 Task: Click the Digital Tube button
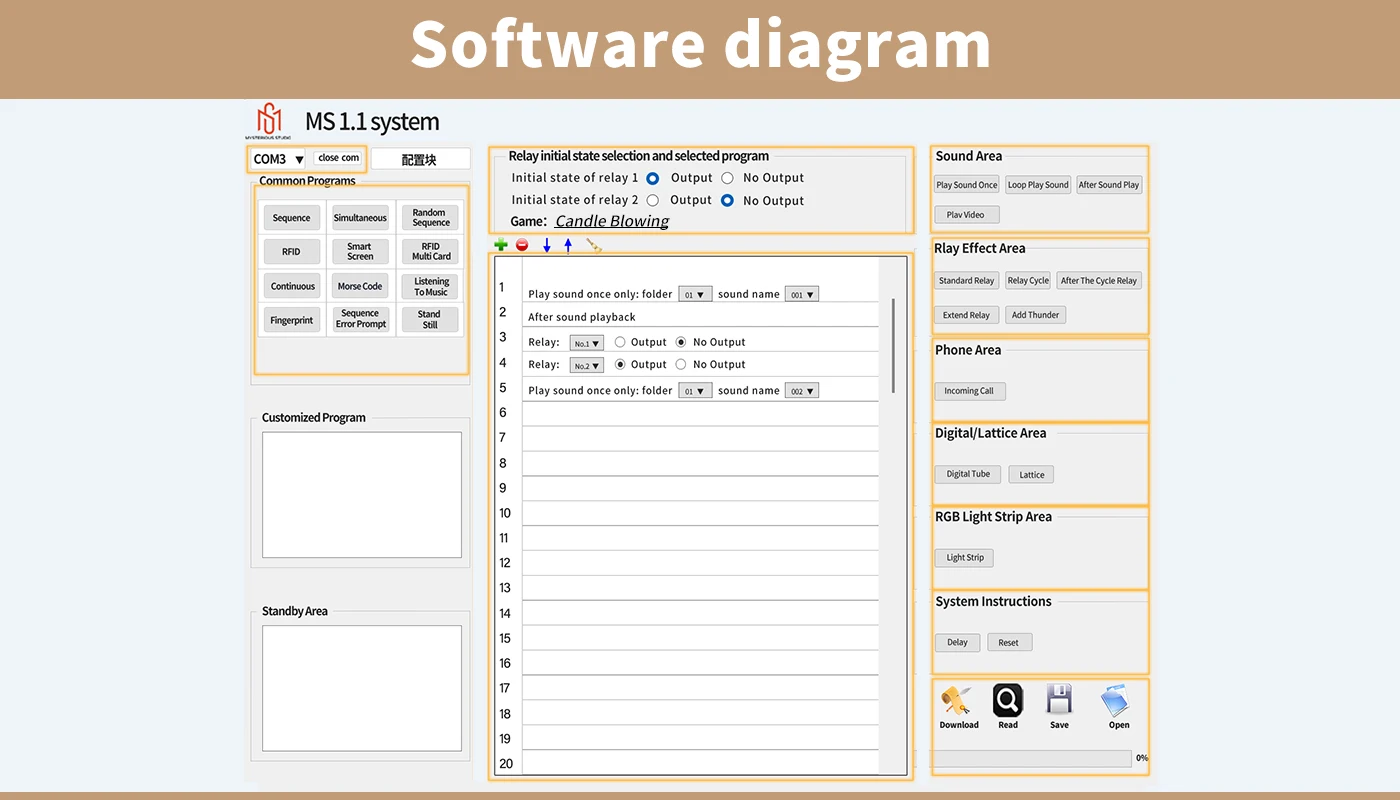tap(968, 474)
